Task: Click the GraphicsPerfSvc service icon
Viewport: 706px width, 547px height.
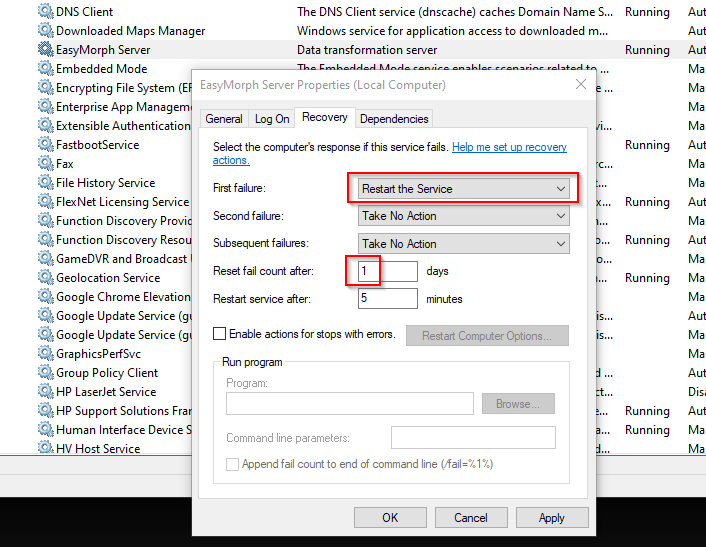Action: (x=46, y=354)
